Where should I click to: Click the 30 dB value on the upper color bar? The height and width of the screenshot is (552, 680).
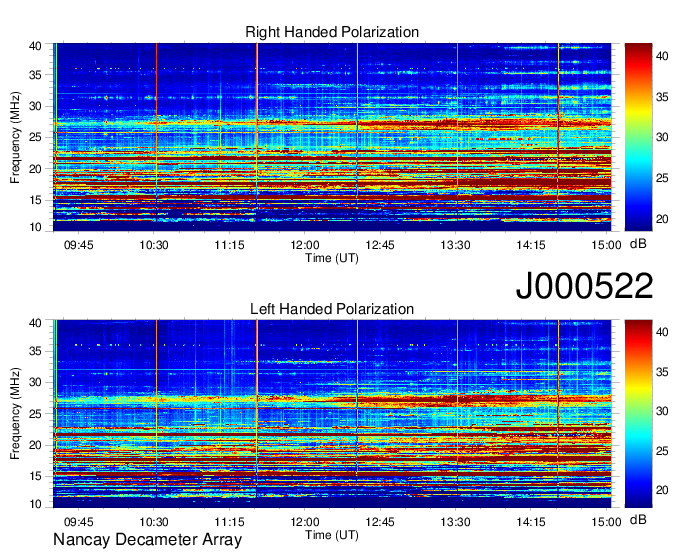point(662,137)
